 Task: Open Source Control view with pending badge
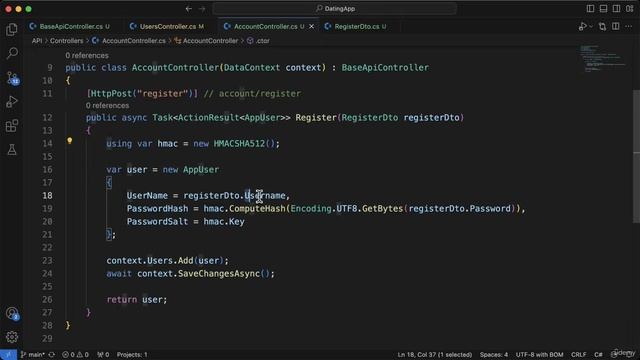click(12, 78)
